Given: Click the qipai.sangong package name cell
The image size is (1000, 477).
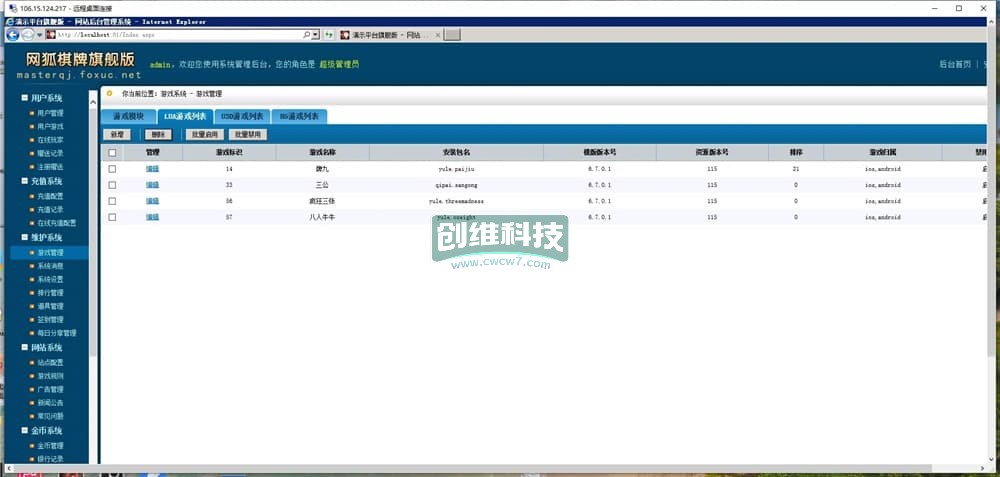Looking at the screenshot, I should [x=456, y=185].
